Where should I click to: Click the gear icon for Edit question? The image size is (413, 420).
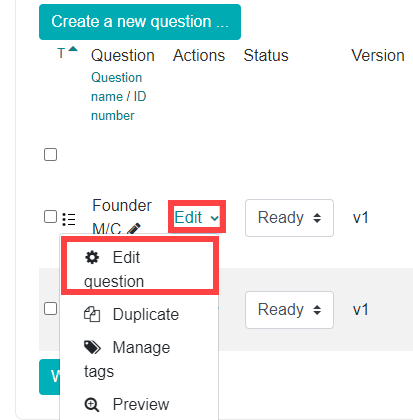click(x=92, y=257)
